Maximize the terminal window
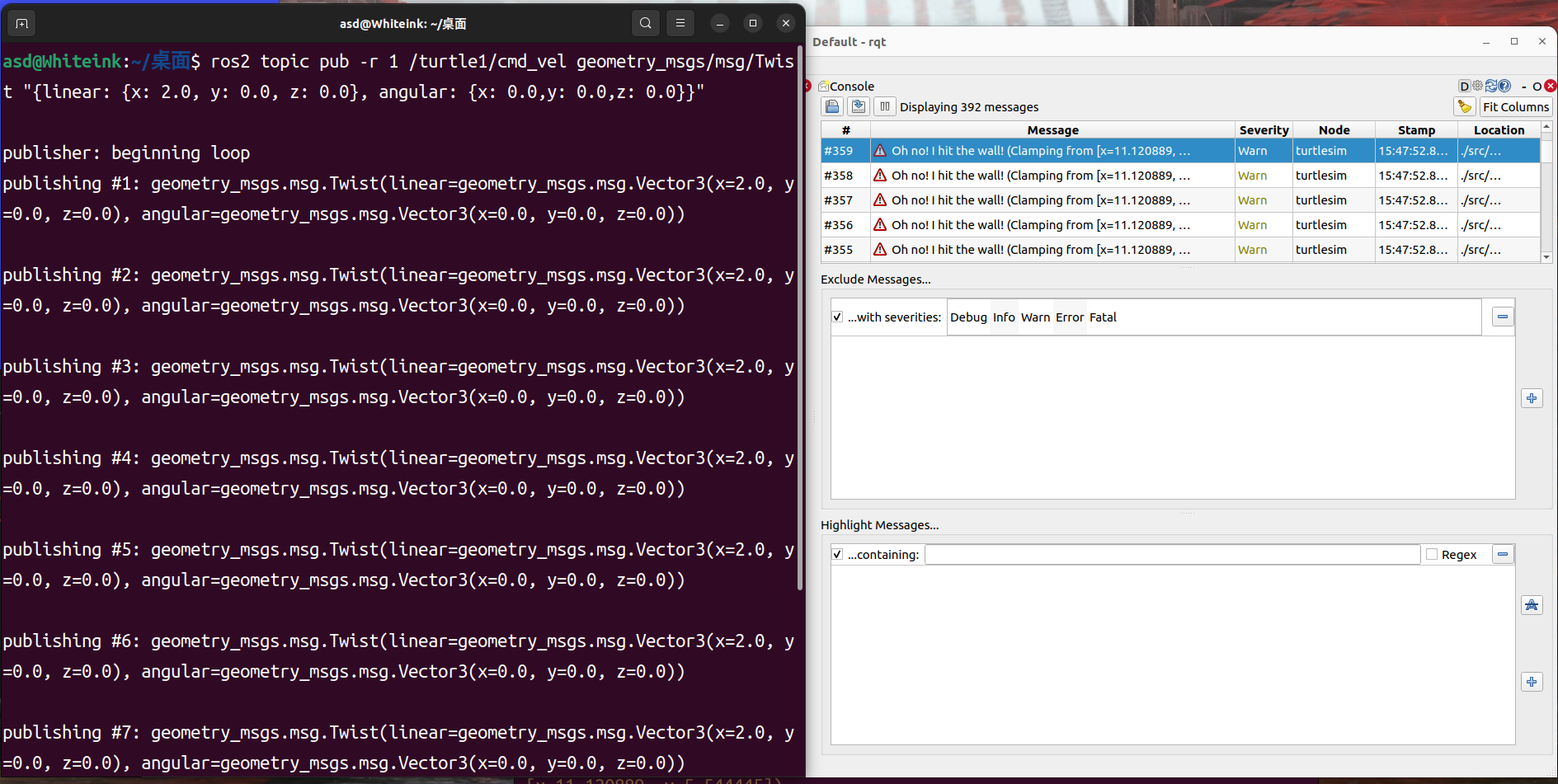Screen dimensions: 1558x784 (x=753, y=24)
